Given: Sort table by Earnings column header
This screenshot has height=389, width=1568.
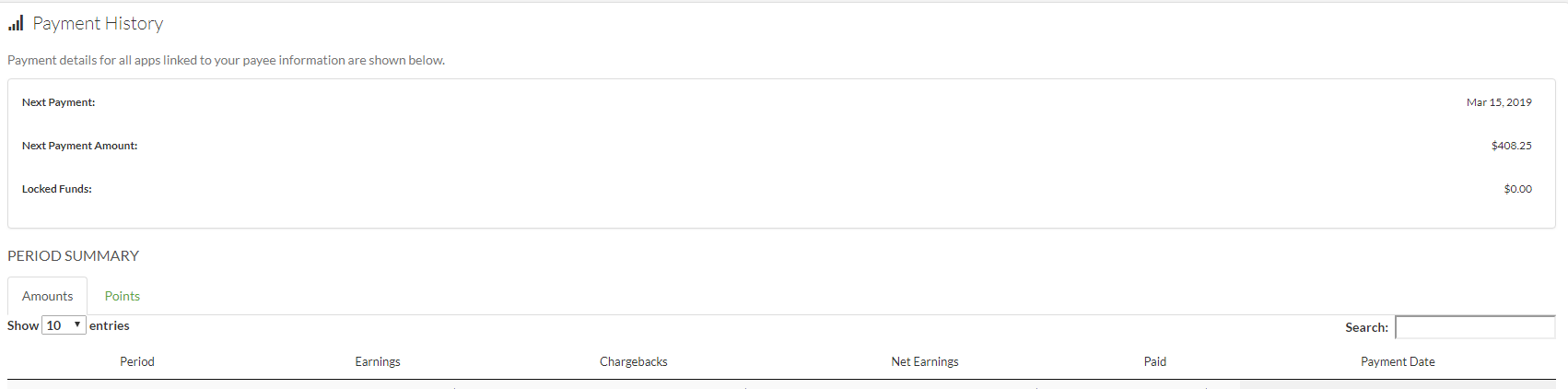Looking at the screenshot, I should tap(378, 361).
